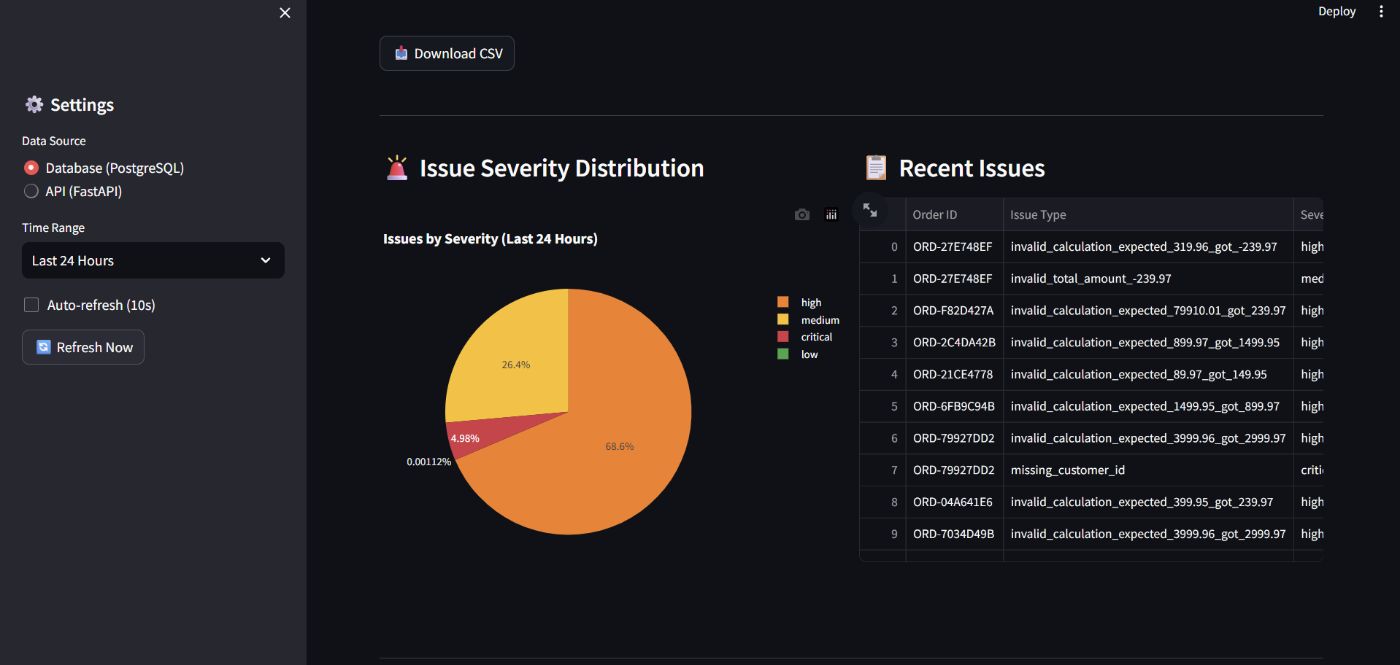Select the Database (PostgreSQL) data source

pyautogui.click(x=31, y=167)
